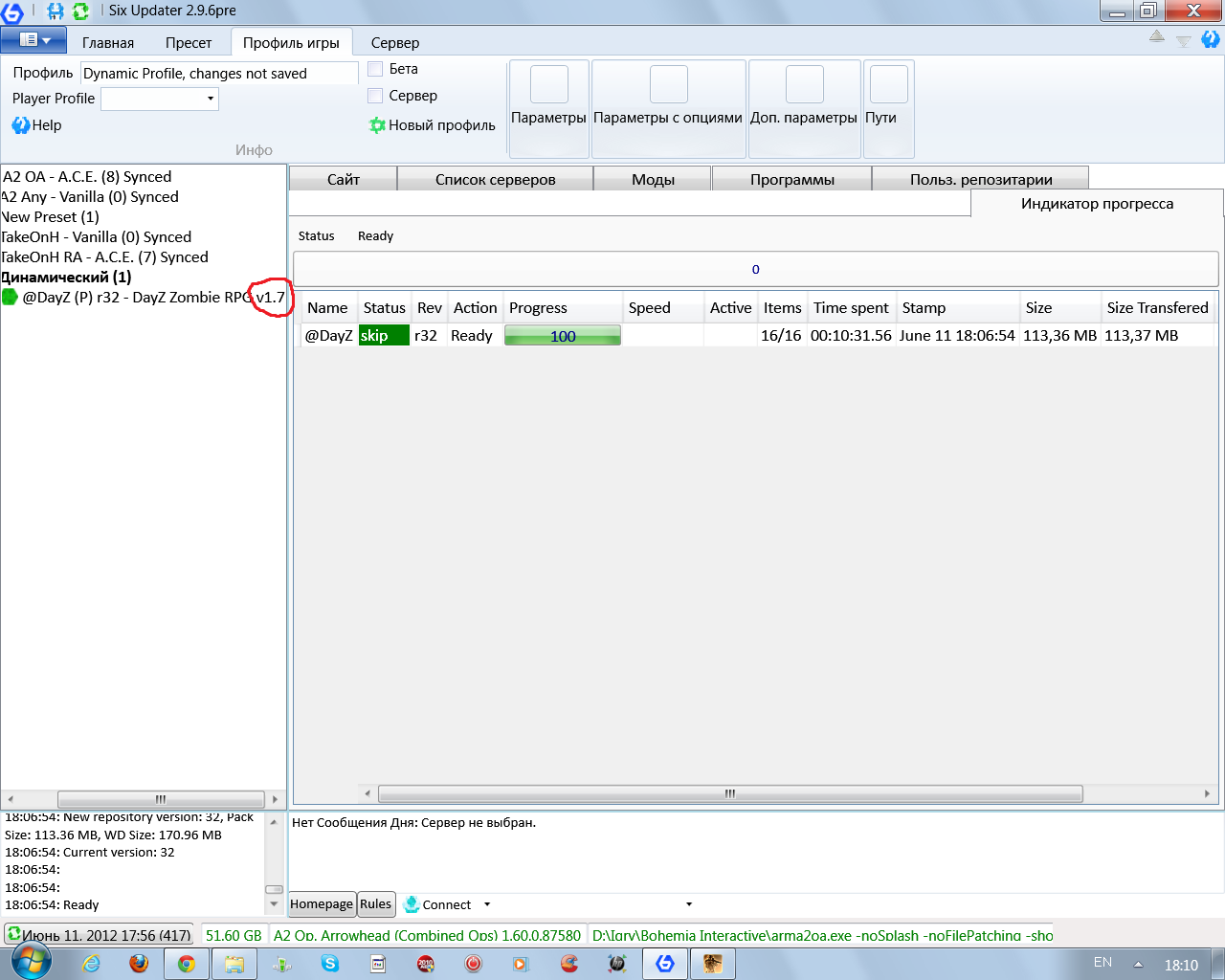Click the Arma soldier taskbar icon
The width and height of the screenshot is (1225, 980).
tap(713, 964)
